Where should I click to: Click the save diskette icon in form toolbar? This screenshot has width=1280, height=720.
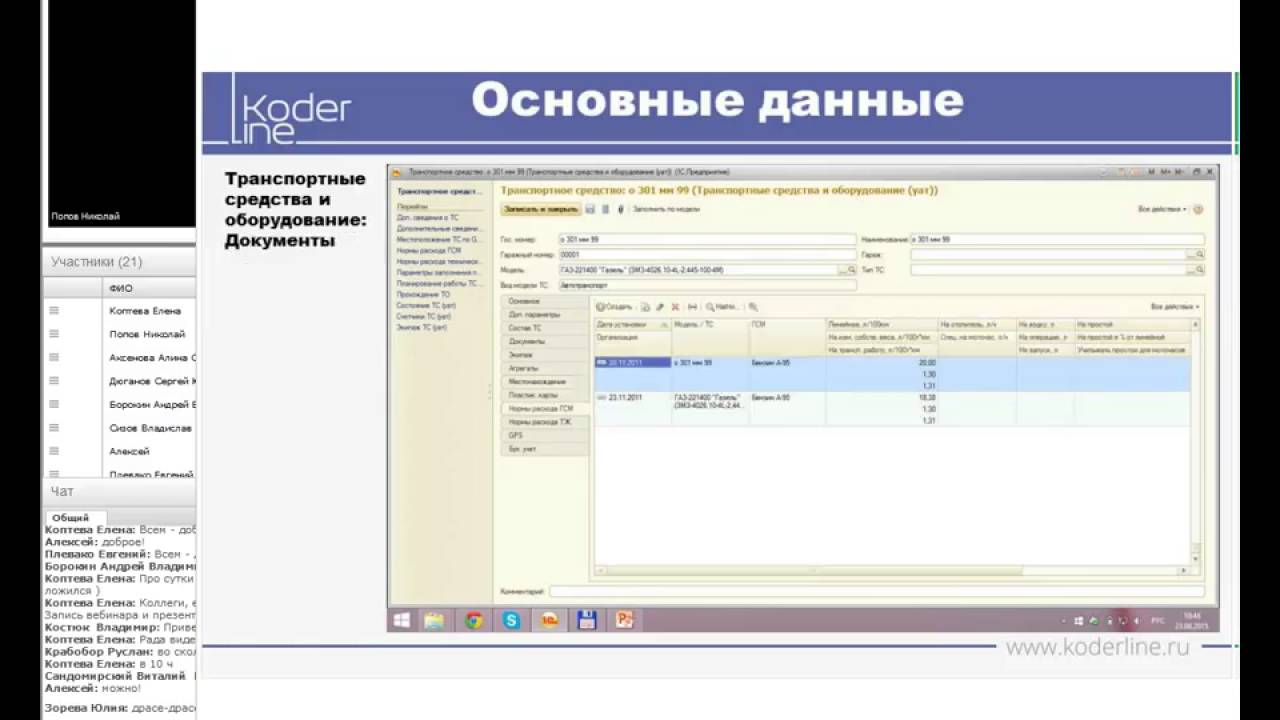pyautogui.click(x=590, y=209)
